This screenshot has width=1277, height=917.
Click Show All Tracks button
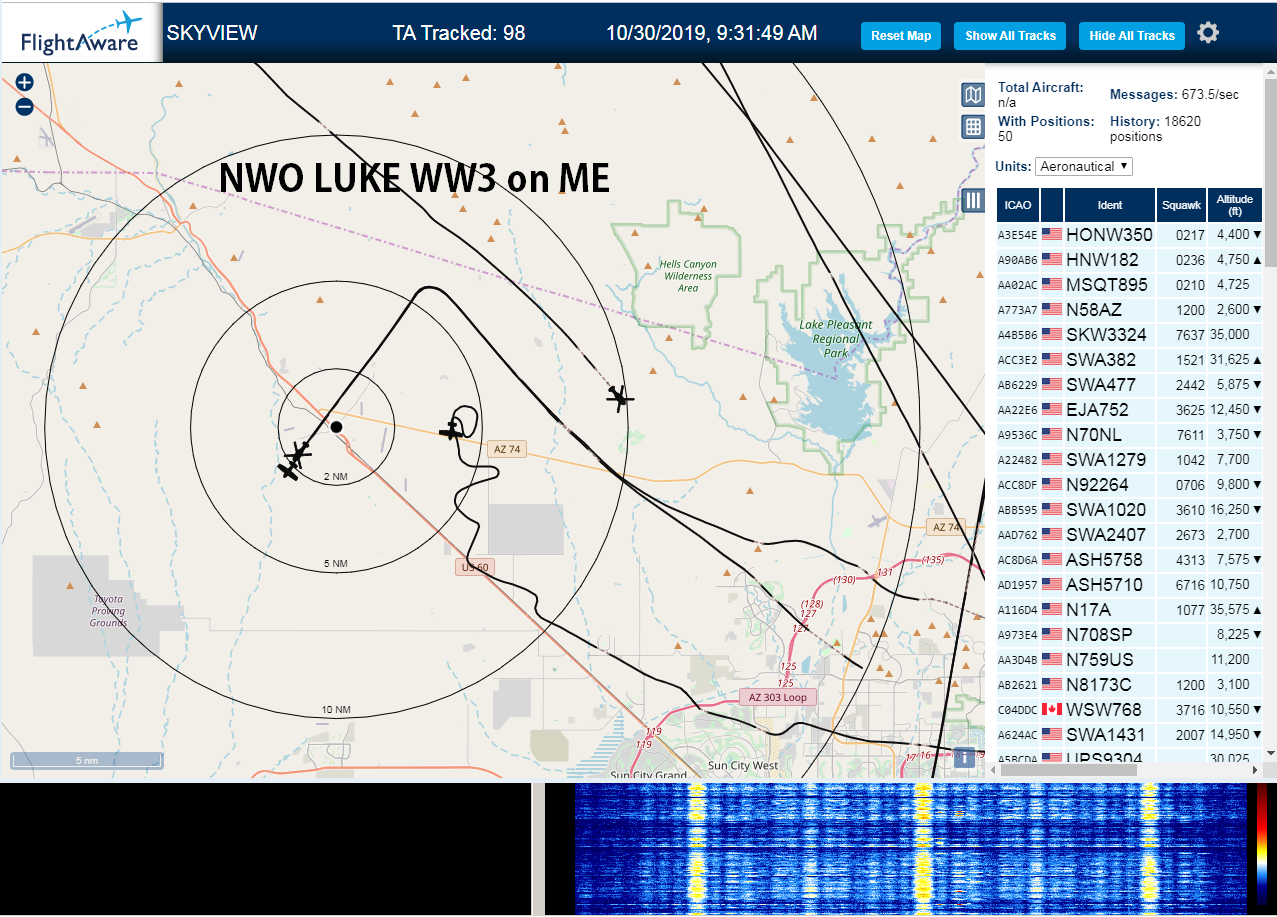[x=1010, y=36]
